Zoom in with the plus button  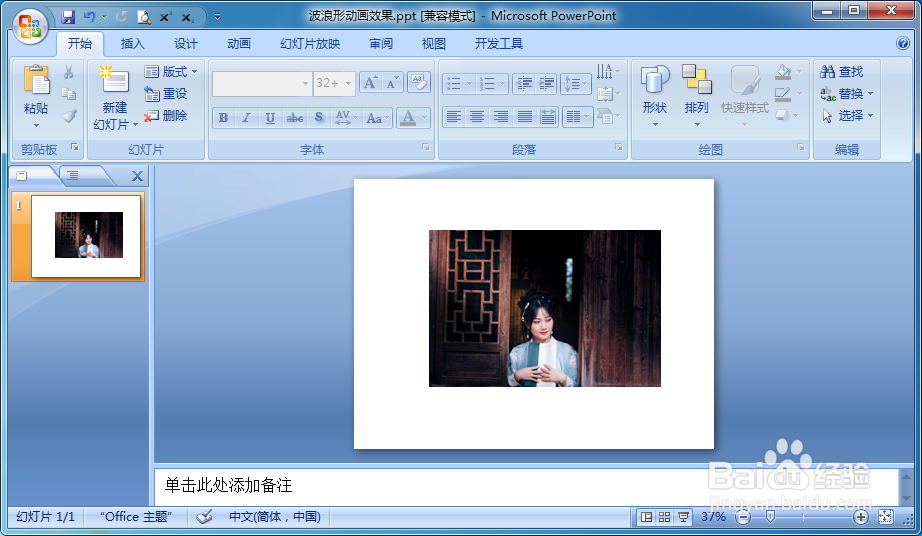point(860,517)
